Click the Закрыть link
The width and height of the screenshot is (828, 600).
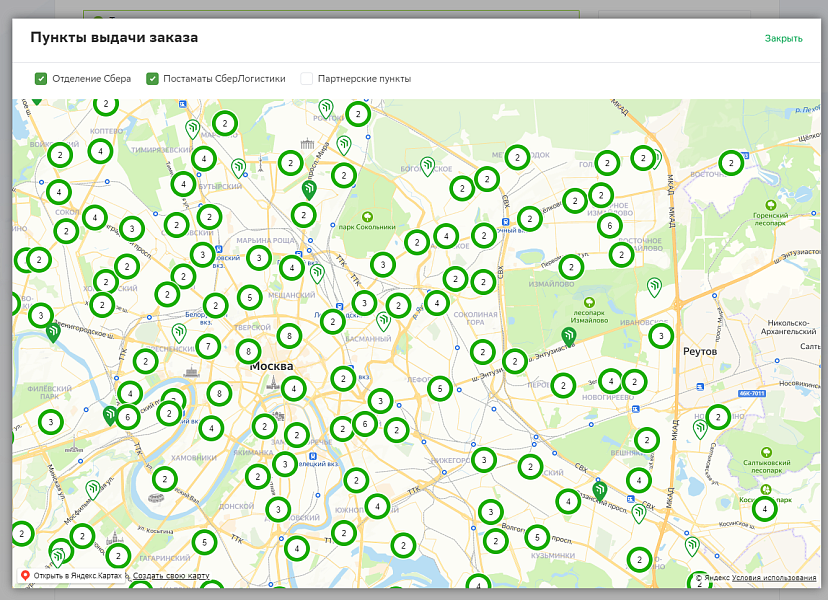click(x=783, y=39)
